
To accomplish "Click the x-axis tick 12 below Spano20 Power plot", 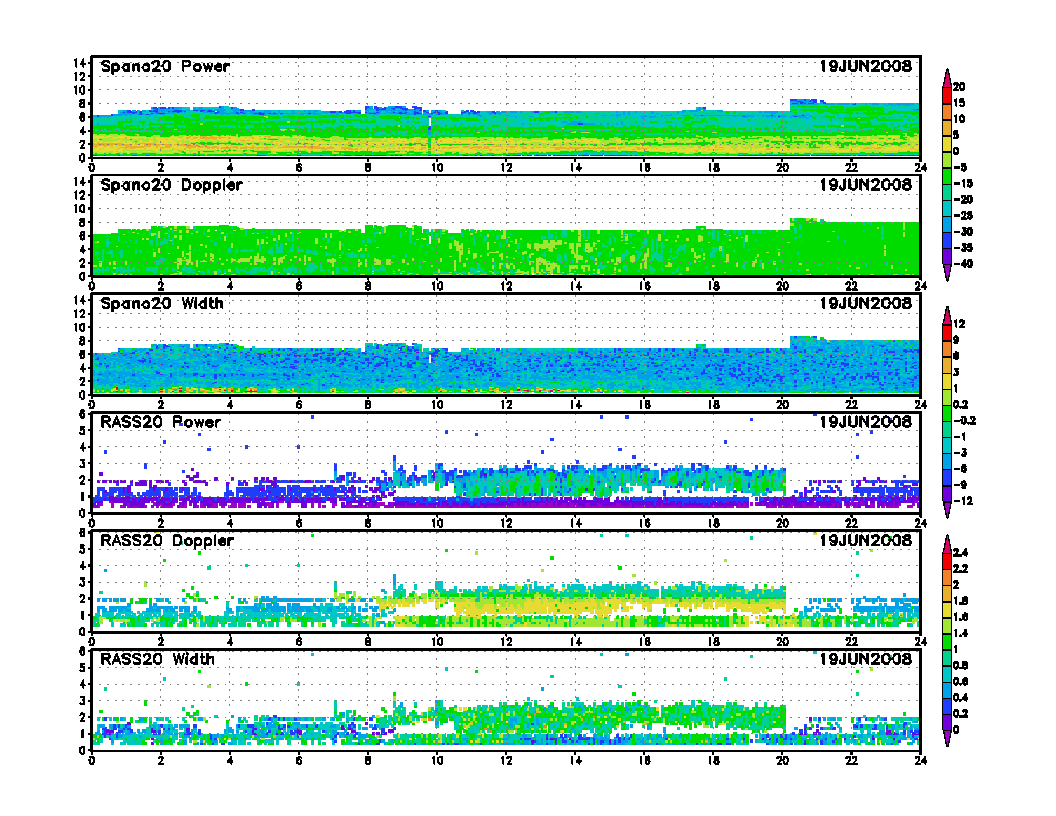I will click(x=506, y=168).
